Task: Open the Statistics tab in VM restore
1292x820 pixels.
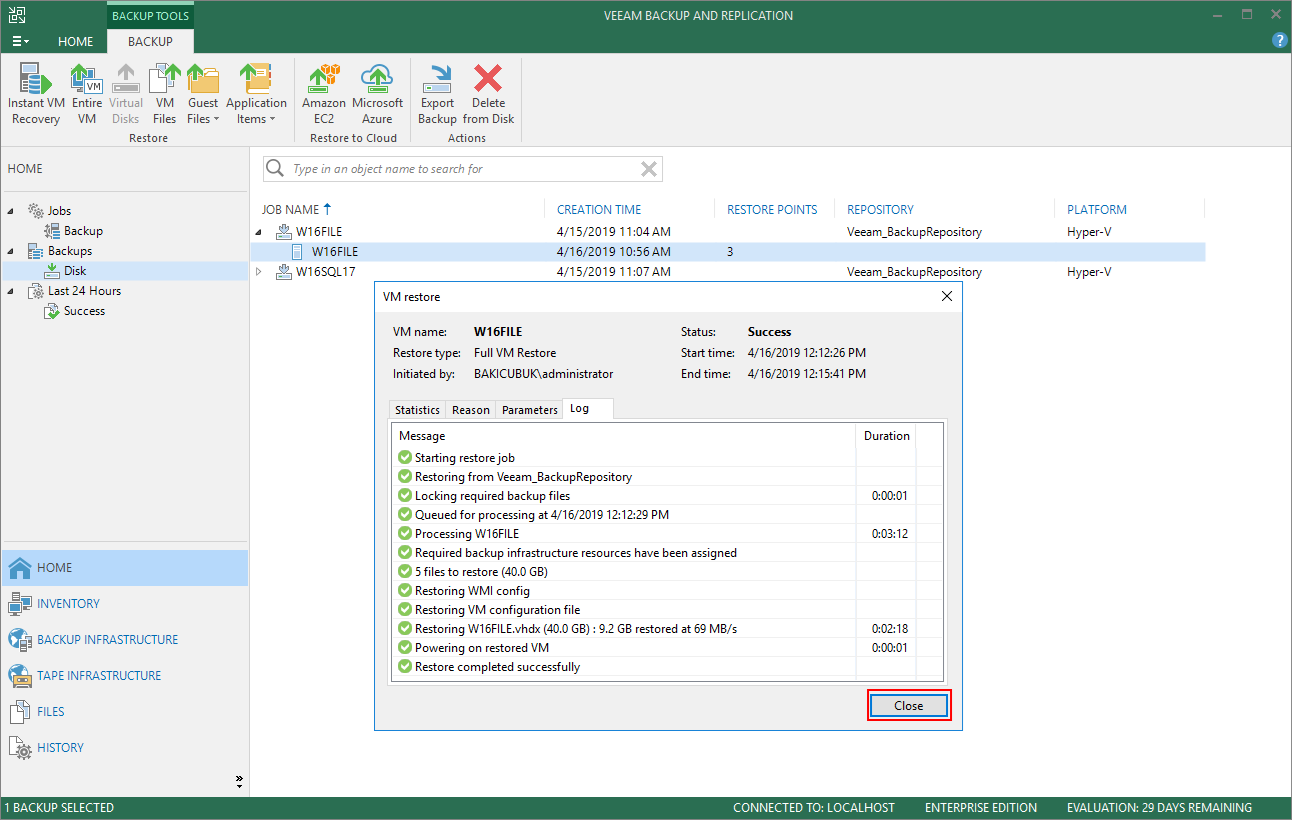Action: point(417,410)
